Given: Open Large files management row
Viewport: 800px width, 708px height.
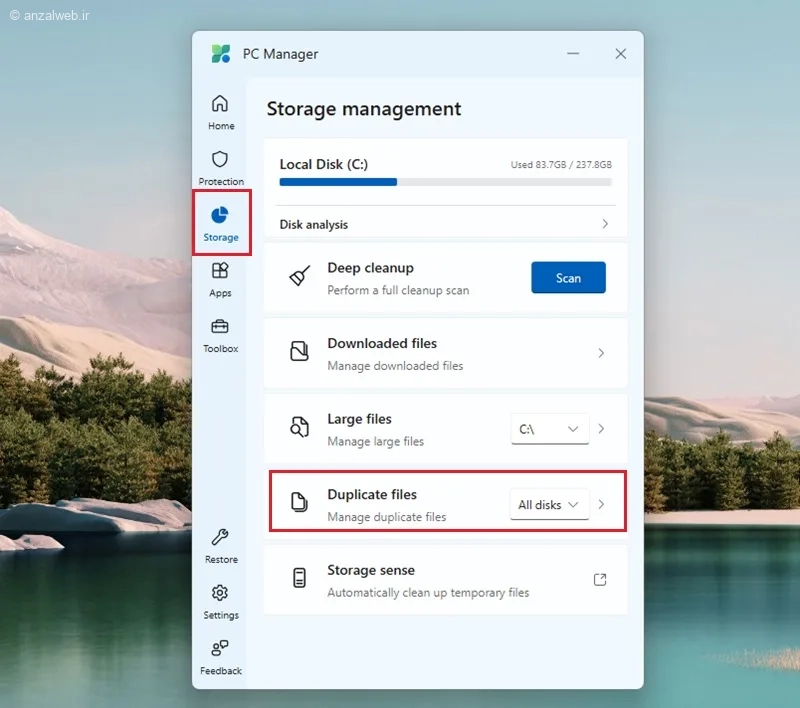Looking at the screenshot, I should (446, 429).
